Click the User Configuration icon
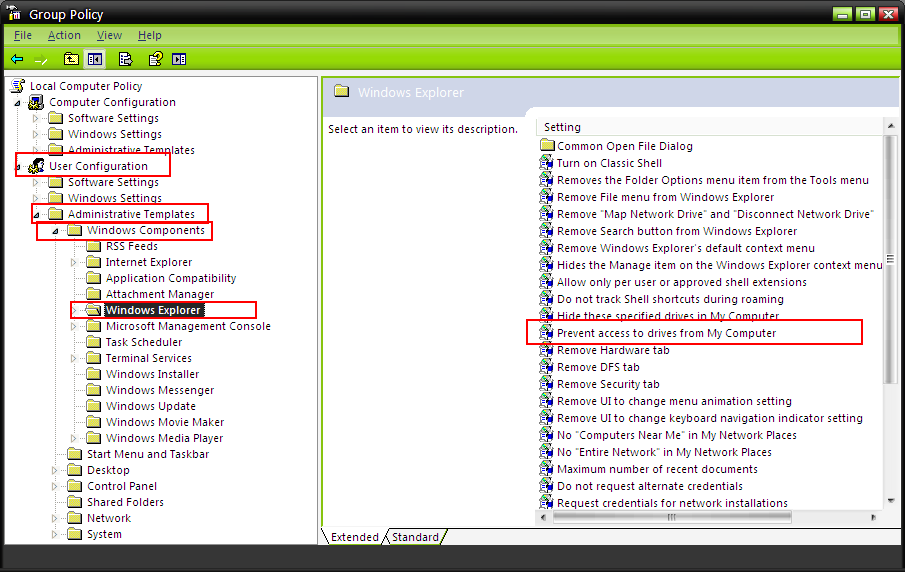Viewport: 905px width, 572px height. 36,166
